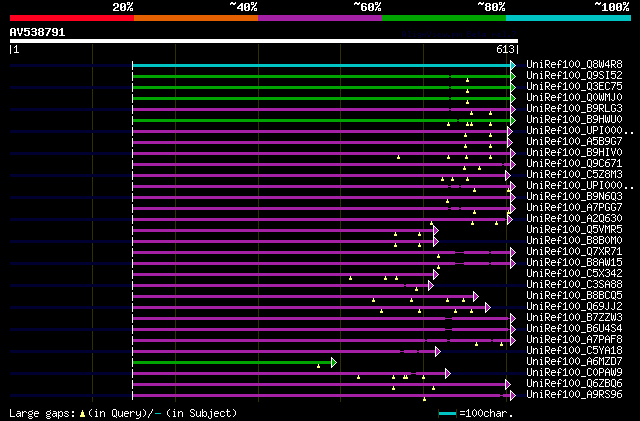Click the UniRef100_B8BCQ5 label
The width and height of the screenshot is (640, 421).
[x=574, y=296]
